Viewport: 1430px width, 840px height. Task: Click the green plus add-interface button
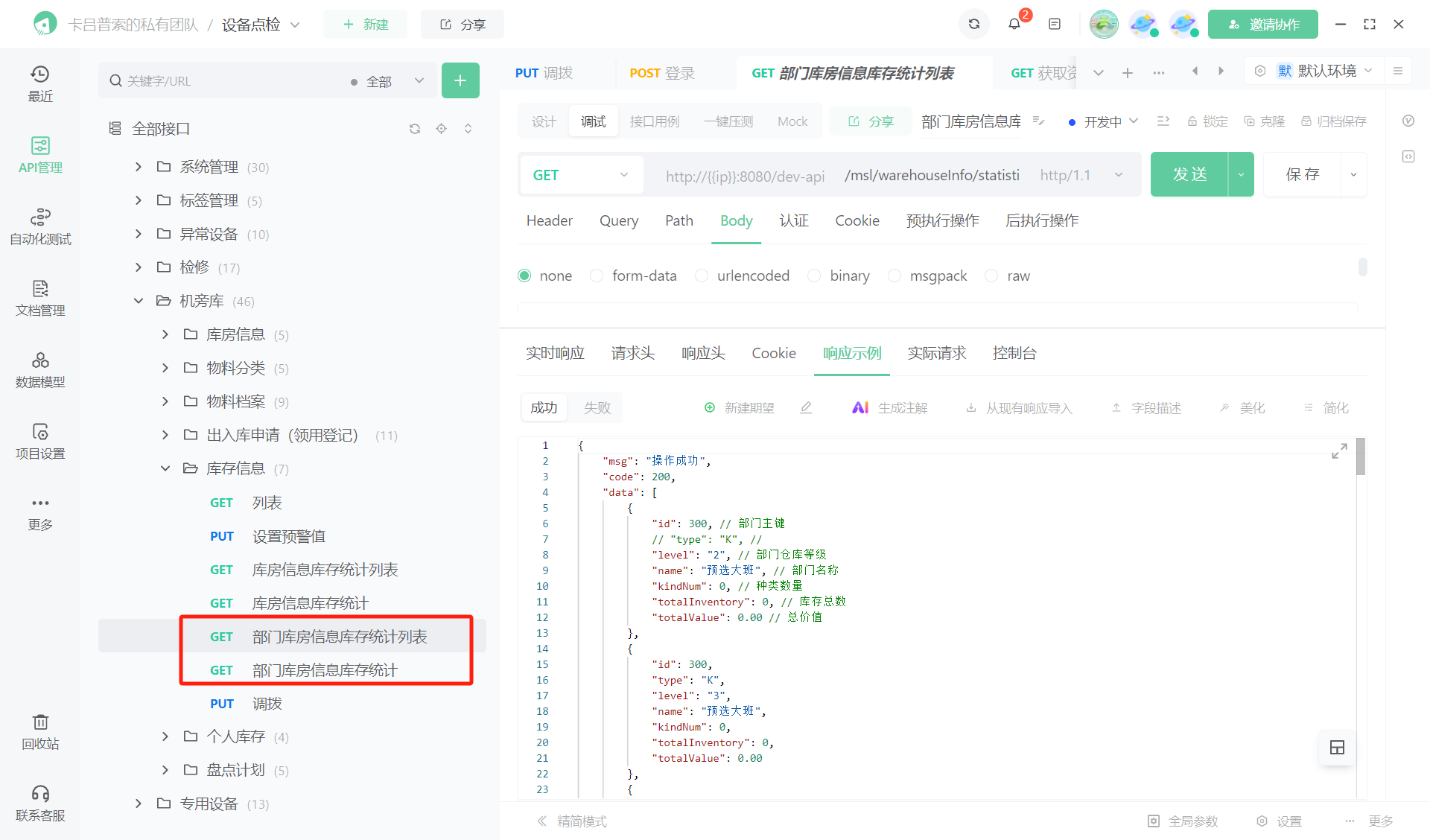(460, 80)
